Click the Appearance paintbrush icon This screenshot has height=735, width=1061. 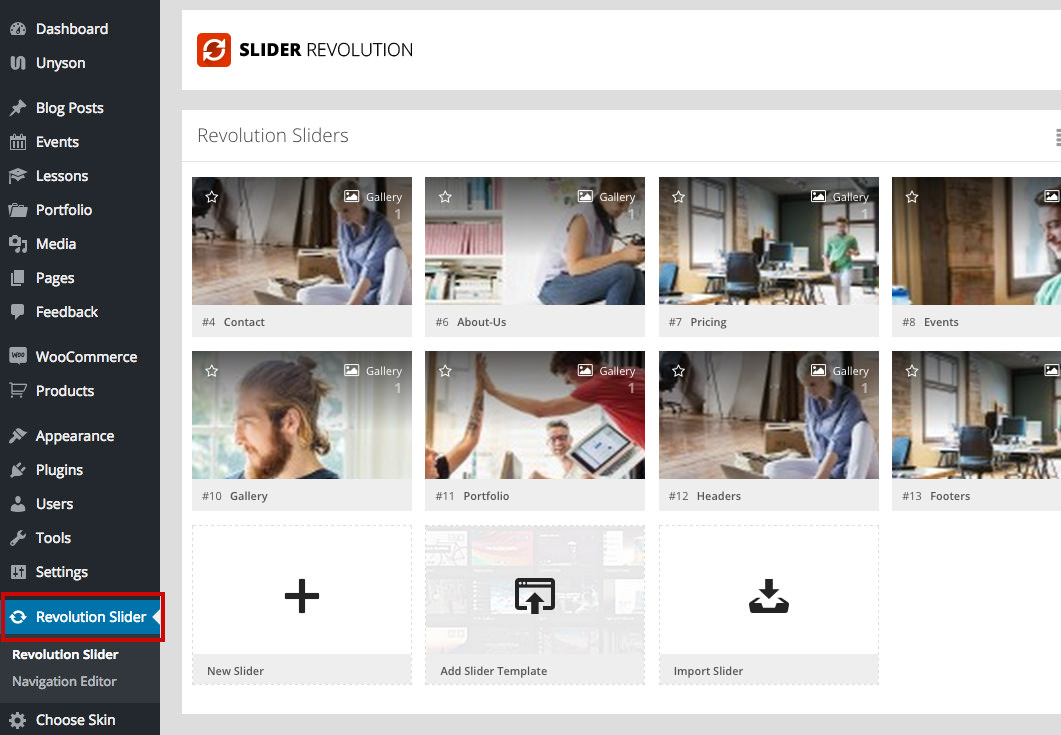point(18,436)
